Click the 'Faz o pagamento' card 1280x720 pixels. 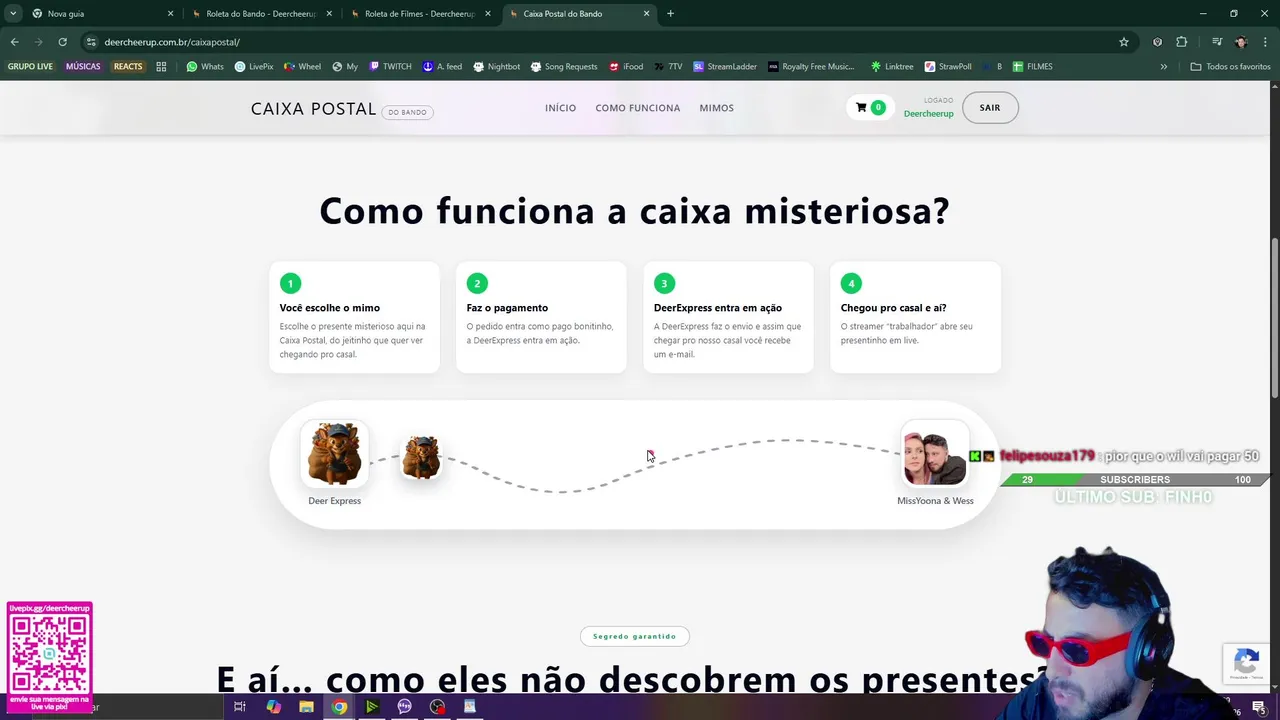541,317
